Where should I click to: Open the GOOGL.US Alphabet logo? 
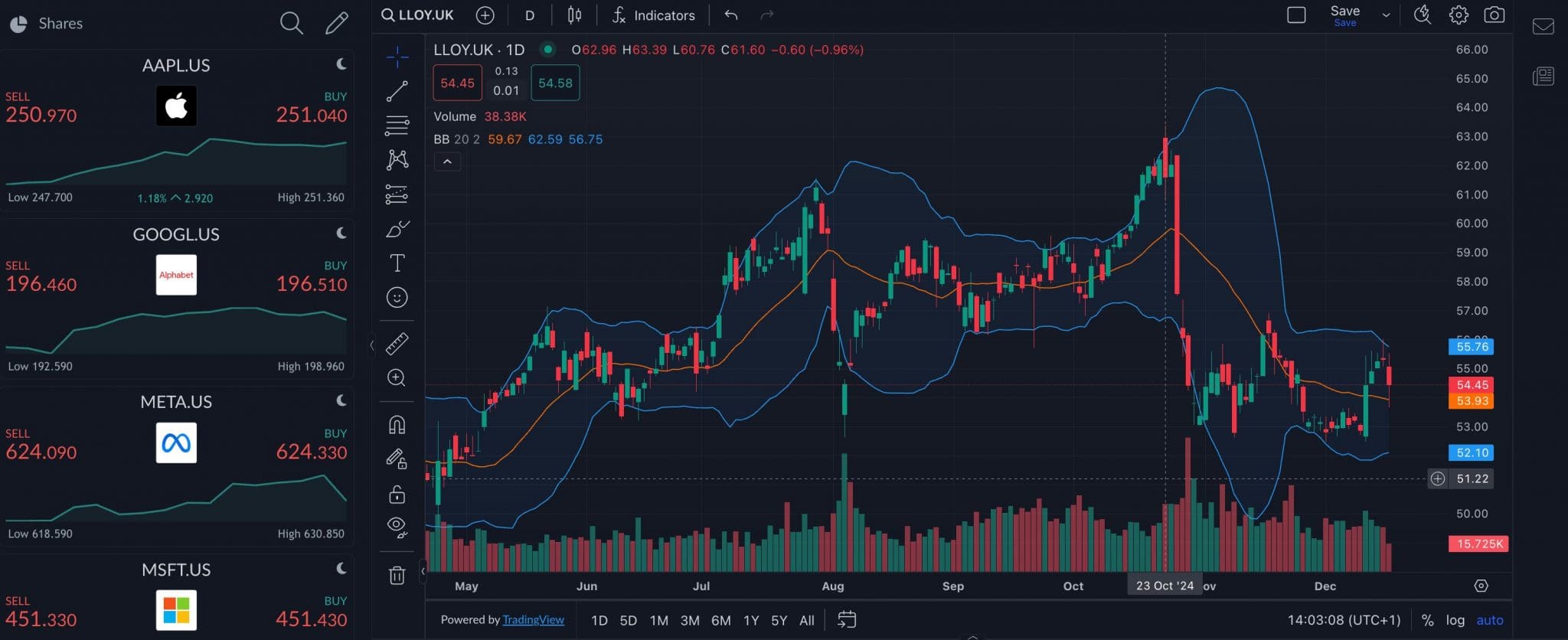point(176,275)
